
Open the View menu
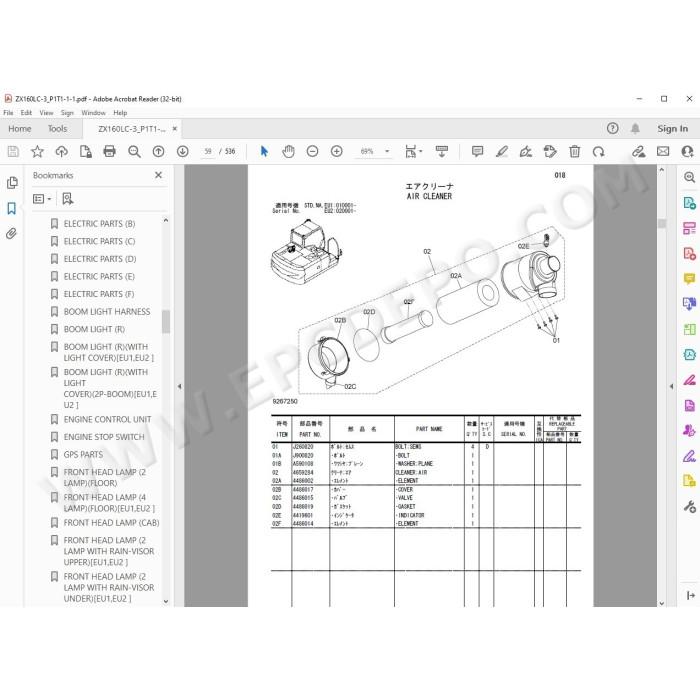pos(46,113)
